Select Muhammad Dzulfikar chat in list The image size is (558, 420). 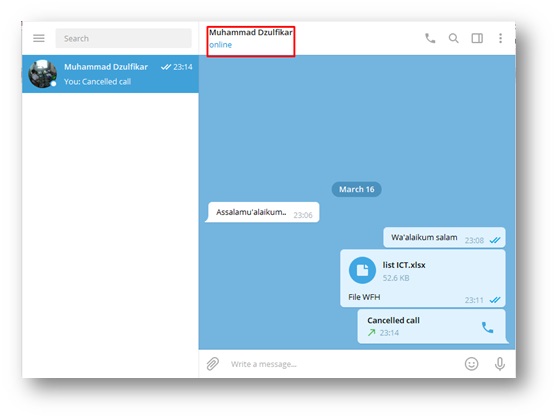tap(110, 74)
